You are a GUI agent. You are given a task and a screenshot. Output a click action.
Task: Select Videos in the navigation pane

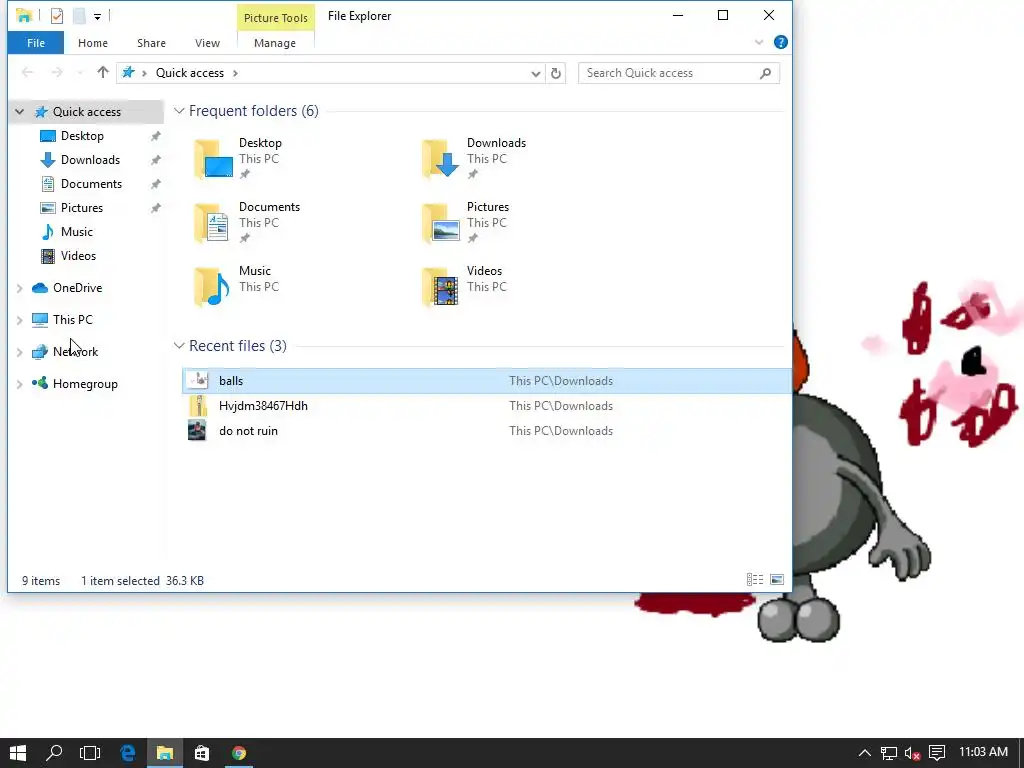(x=78, y=256)
